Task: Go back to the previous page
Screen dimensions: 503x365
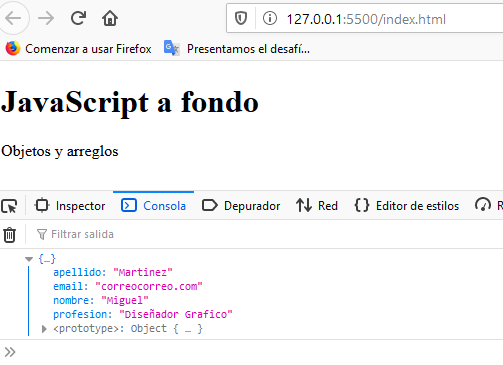Action: click(13, 18)
